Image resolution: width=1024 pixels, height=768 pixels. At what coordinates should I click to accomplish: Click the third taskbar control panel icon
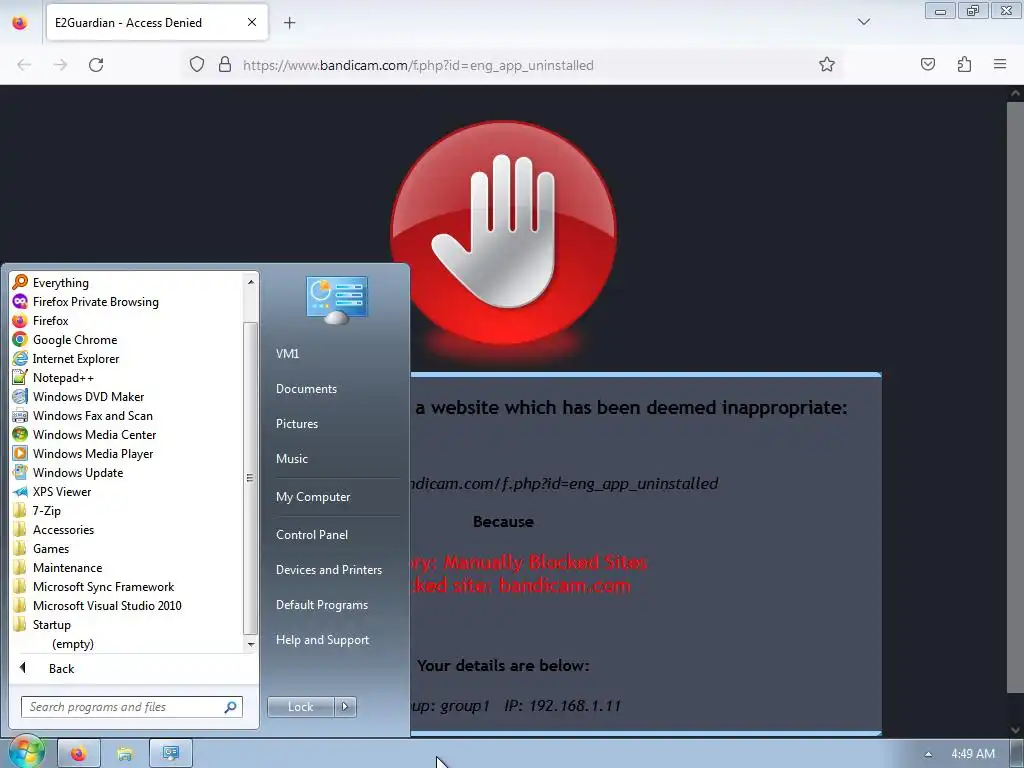coord(170,754)
